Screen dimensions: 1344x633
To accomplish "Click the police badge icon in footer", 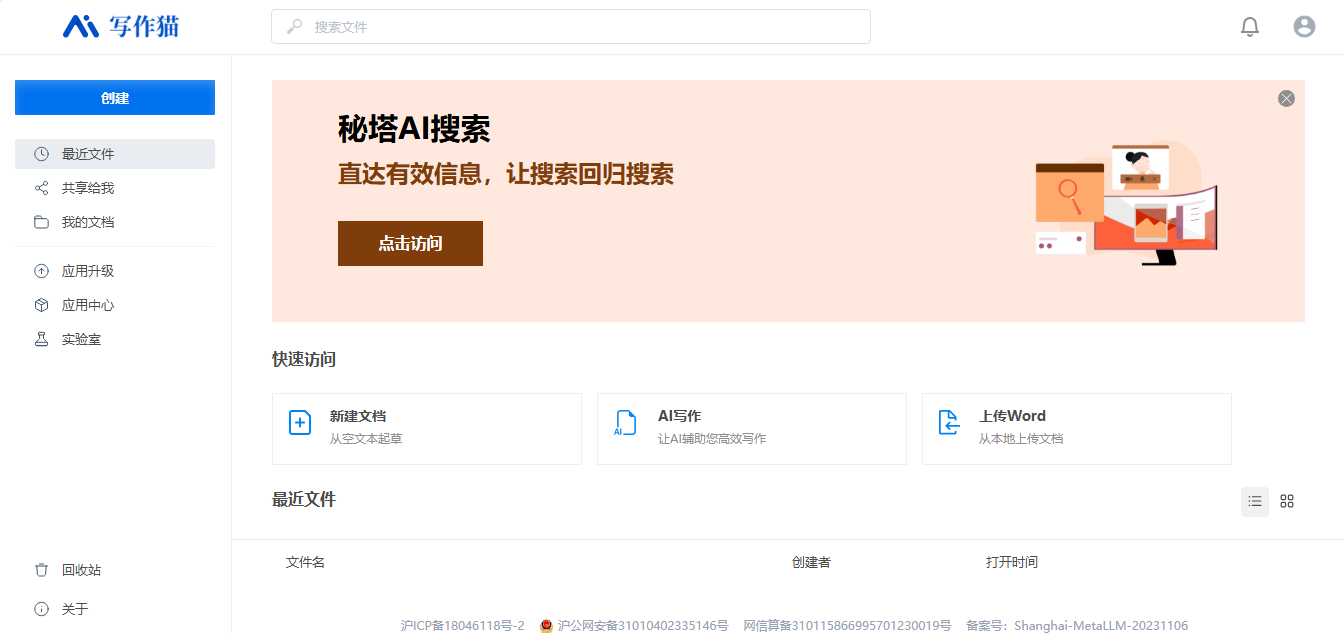I will point(546,626).
